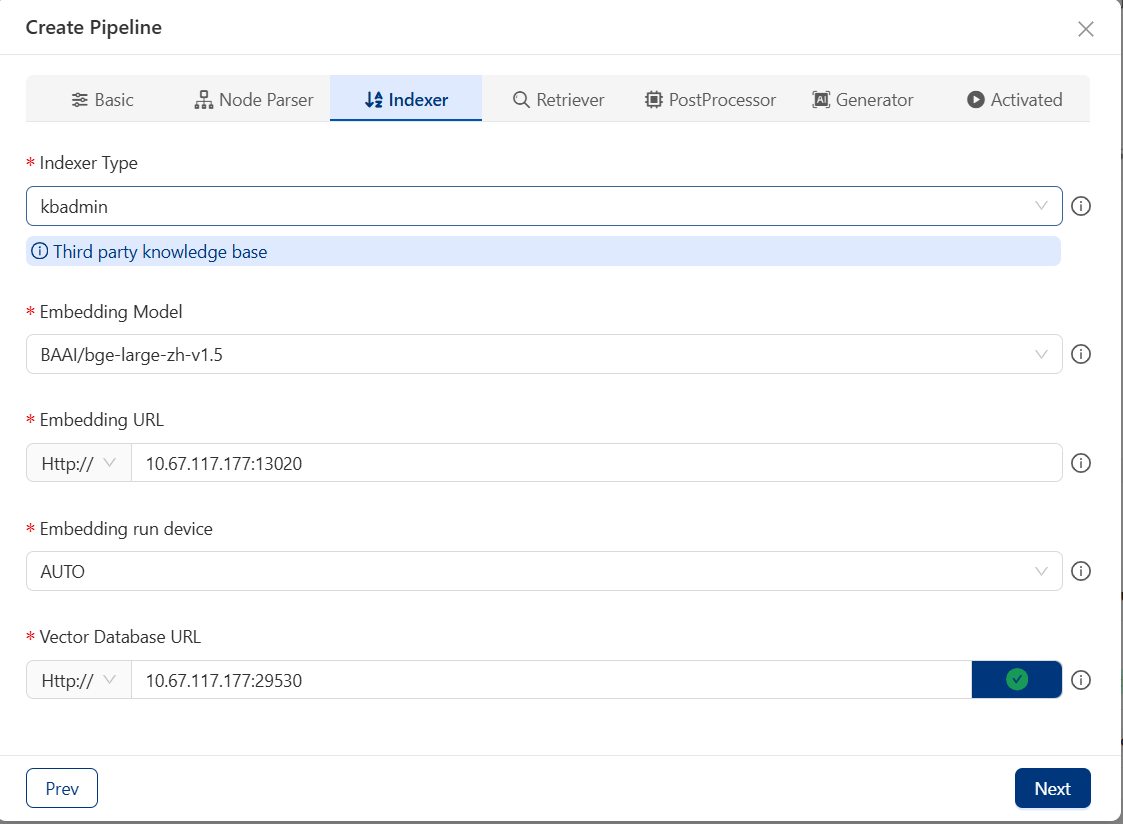The image size is (1123, 824).
Task: Click into the Embedding URL address field
Action: 595,463
